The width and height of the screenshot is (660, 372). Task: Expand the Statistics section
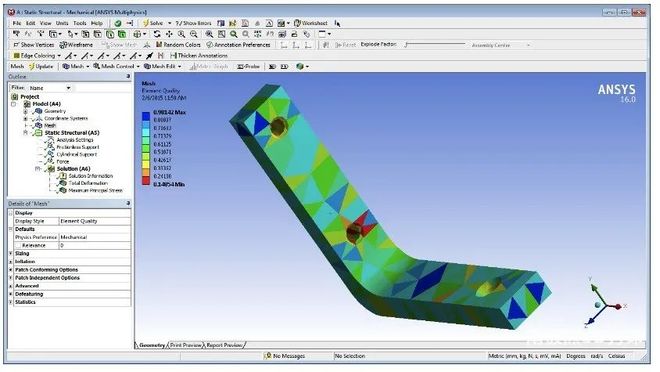point(11,302)
